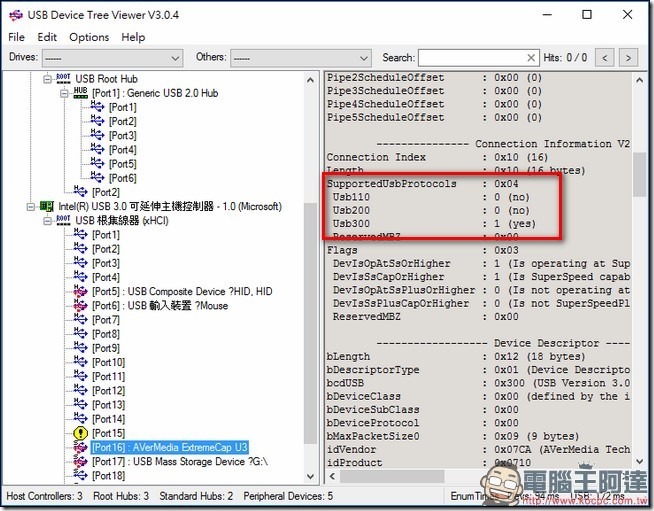Click the app icon in title bar
Viewport: 654px width, 511px height.
[16, 15]
